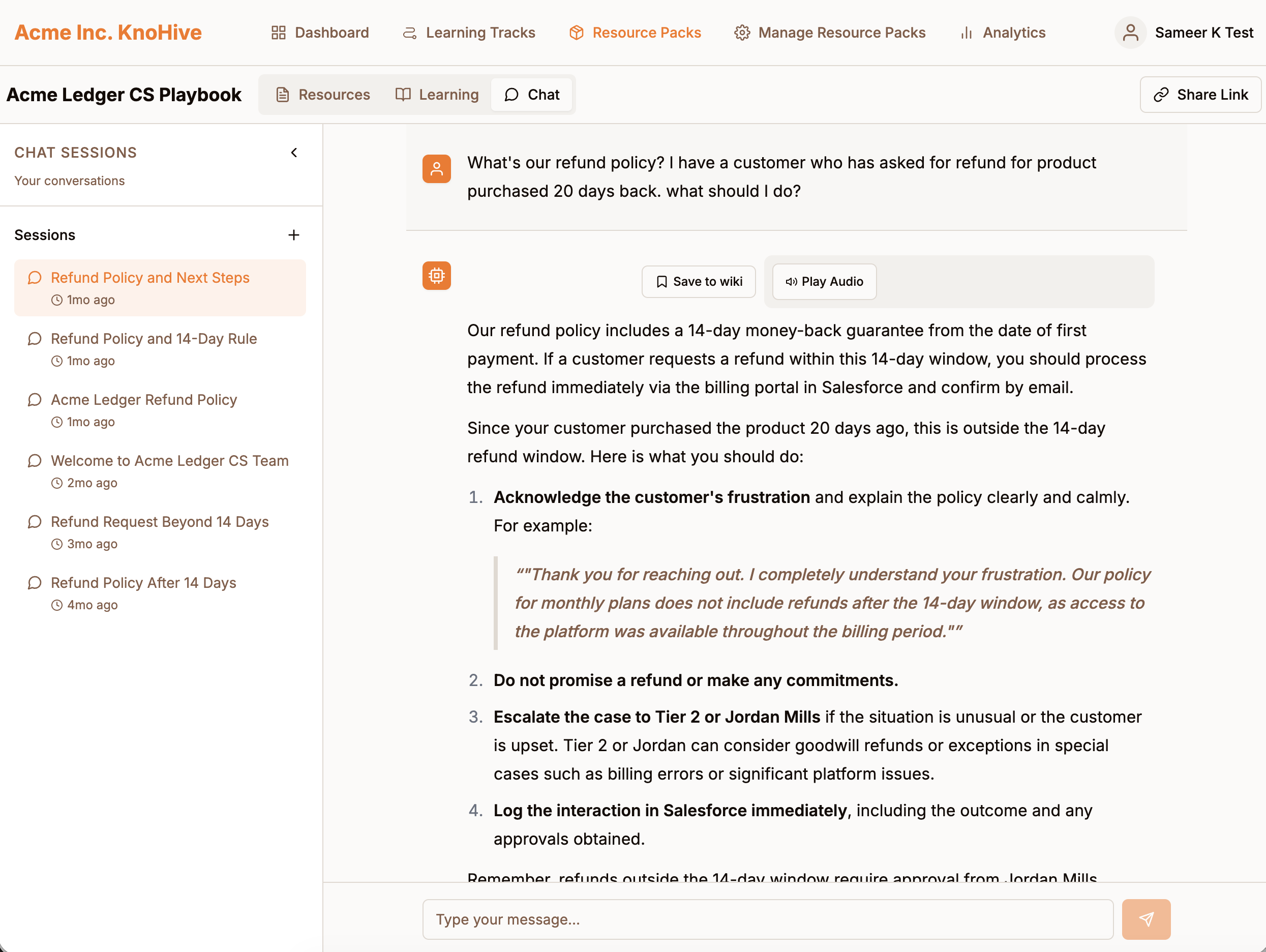1266x952 pixels.
Task: Click the '3mo ago' timestamp
Action: click(92, 544)
